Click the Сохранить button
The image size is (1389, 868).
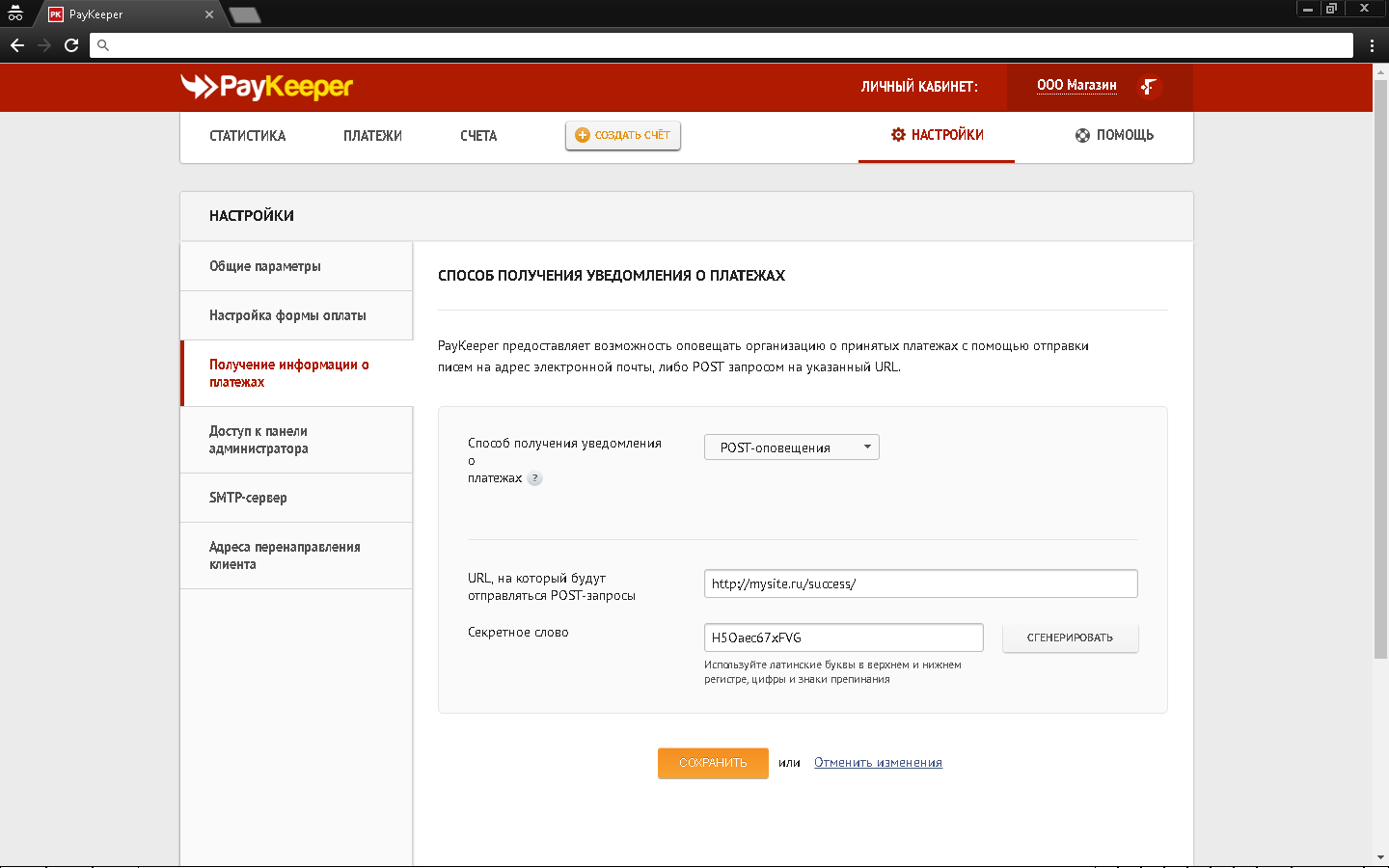tap(713, 763)
